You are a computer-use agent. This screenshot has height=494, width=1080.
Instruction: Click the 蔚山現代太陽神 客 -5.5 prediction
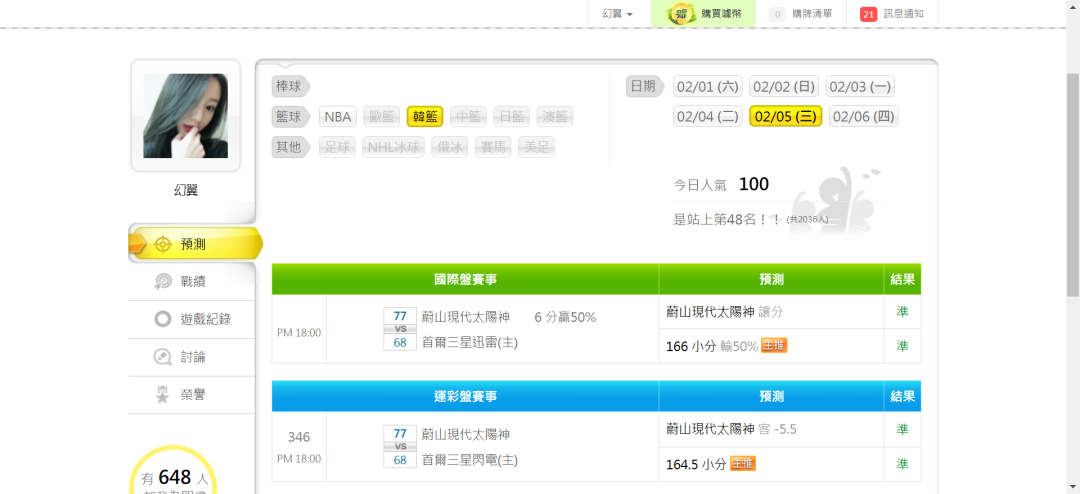coord(731,429)
